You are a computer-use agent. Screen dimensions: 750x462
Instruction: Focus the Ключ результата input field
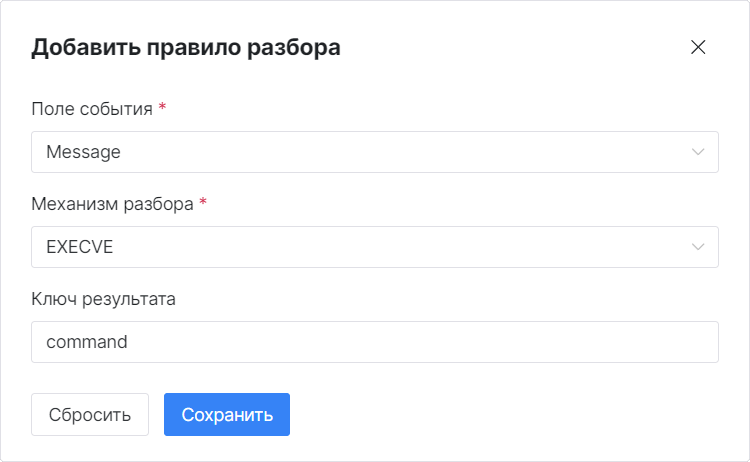[x=374, y=342]
